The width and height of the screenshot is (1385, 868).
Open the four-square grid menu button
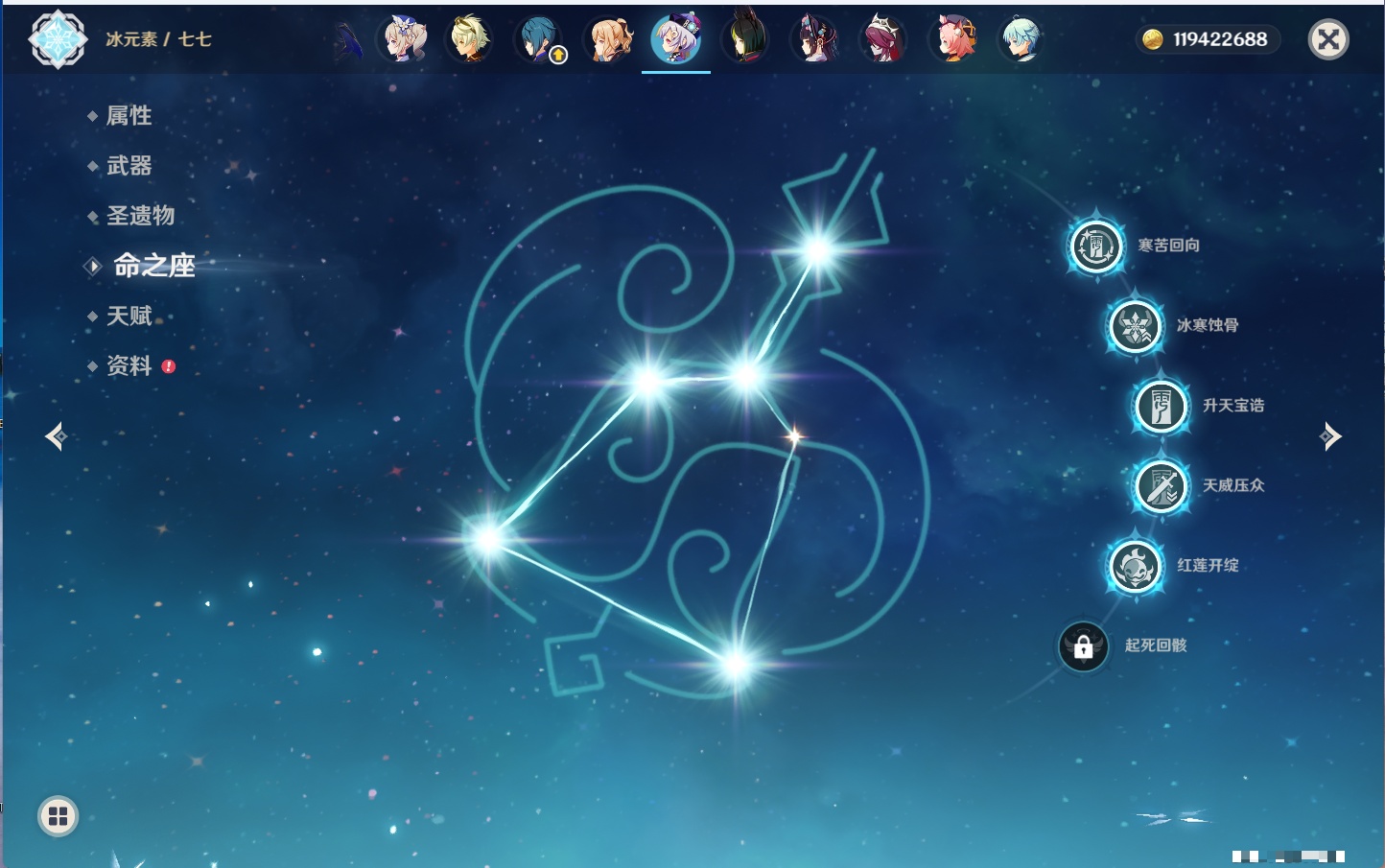click(58, 816)
